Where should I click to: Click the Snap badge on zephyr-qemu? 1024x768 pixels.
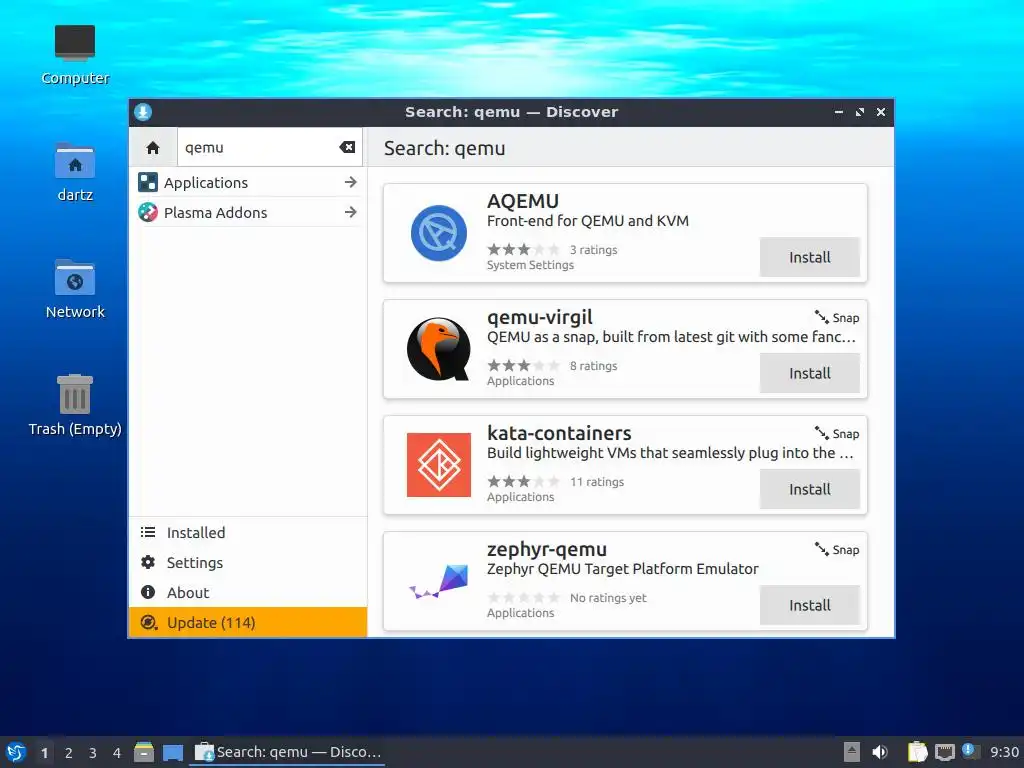[837, 550]
